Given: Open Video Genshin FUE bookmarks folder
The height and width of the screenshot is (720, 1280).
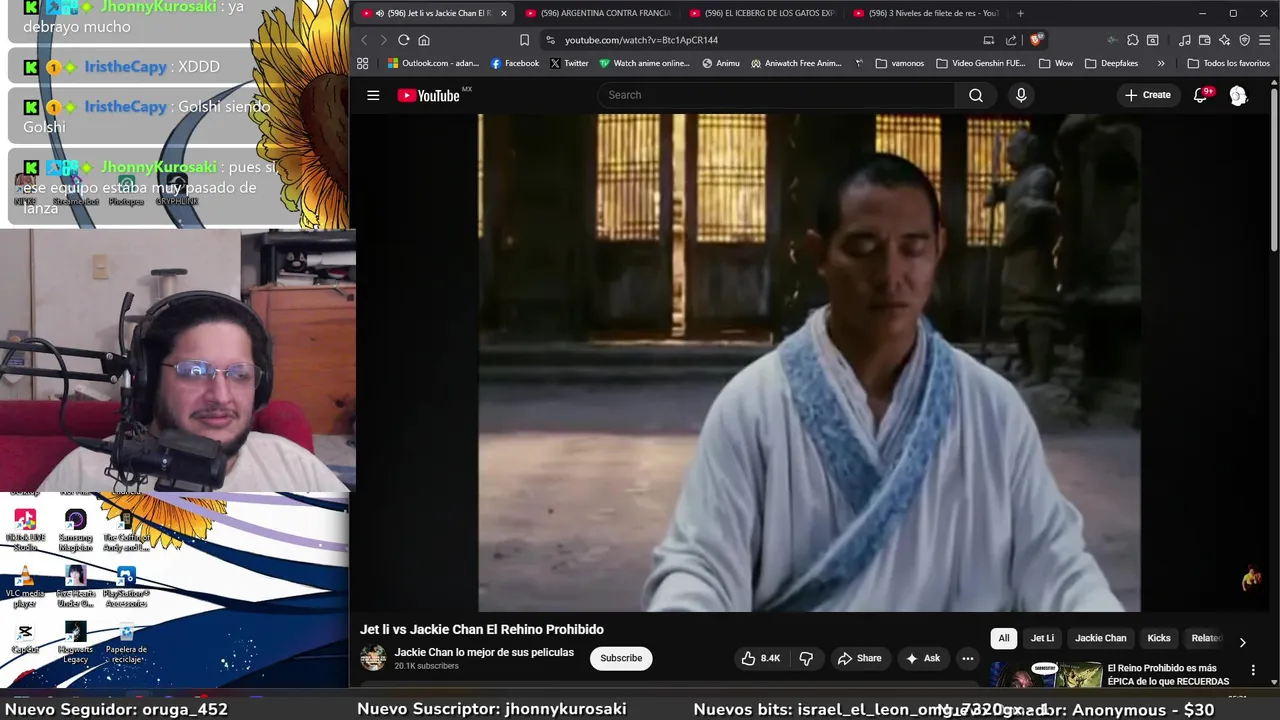Looking at the screenshot, I should pyautogui.click(x=981, y=63).
